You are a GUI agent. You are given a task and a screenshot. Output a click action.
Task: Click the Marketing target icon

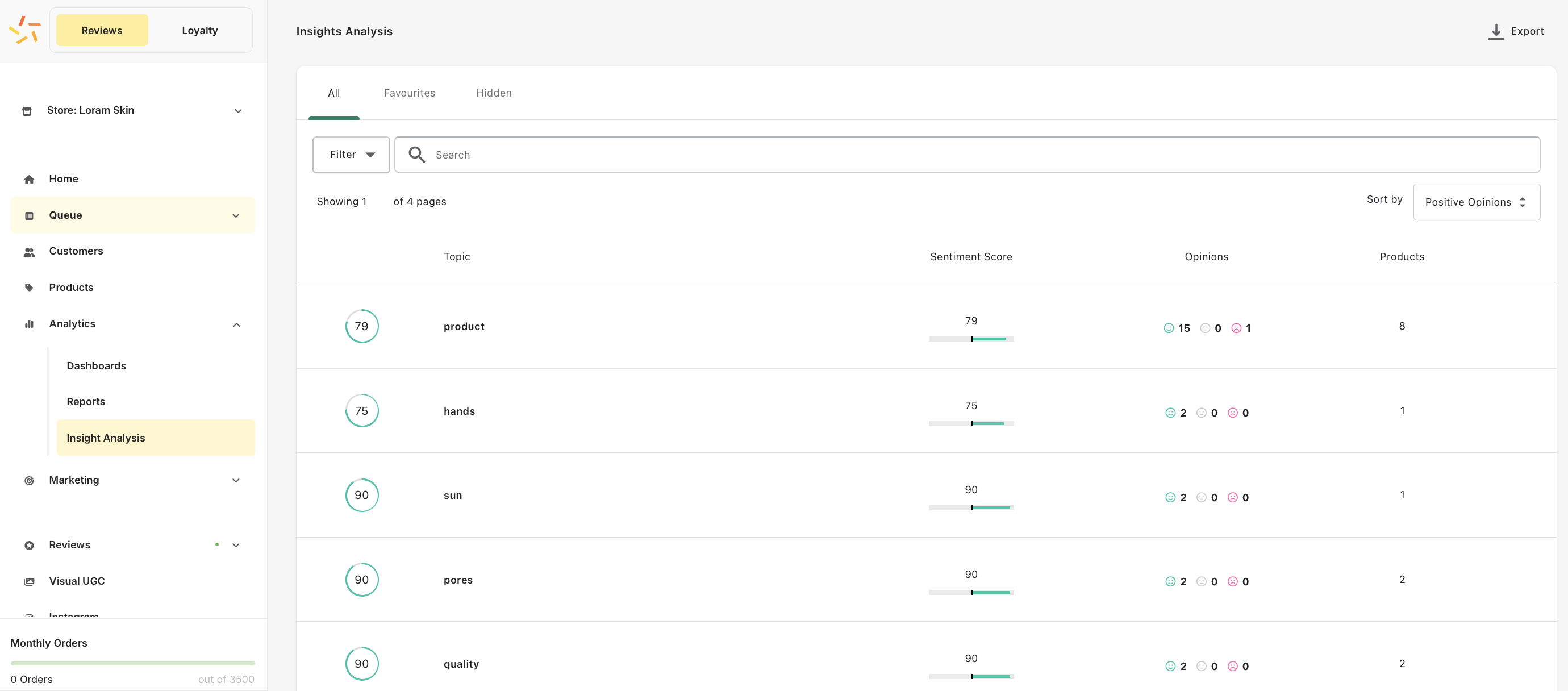pyautogui.click(x=28, y=480)
